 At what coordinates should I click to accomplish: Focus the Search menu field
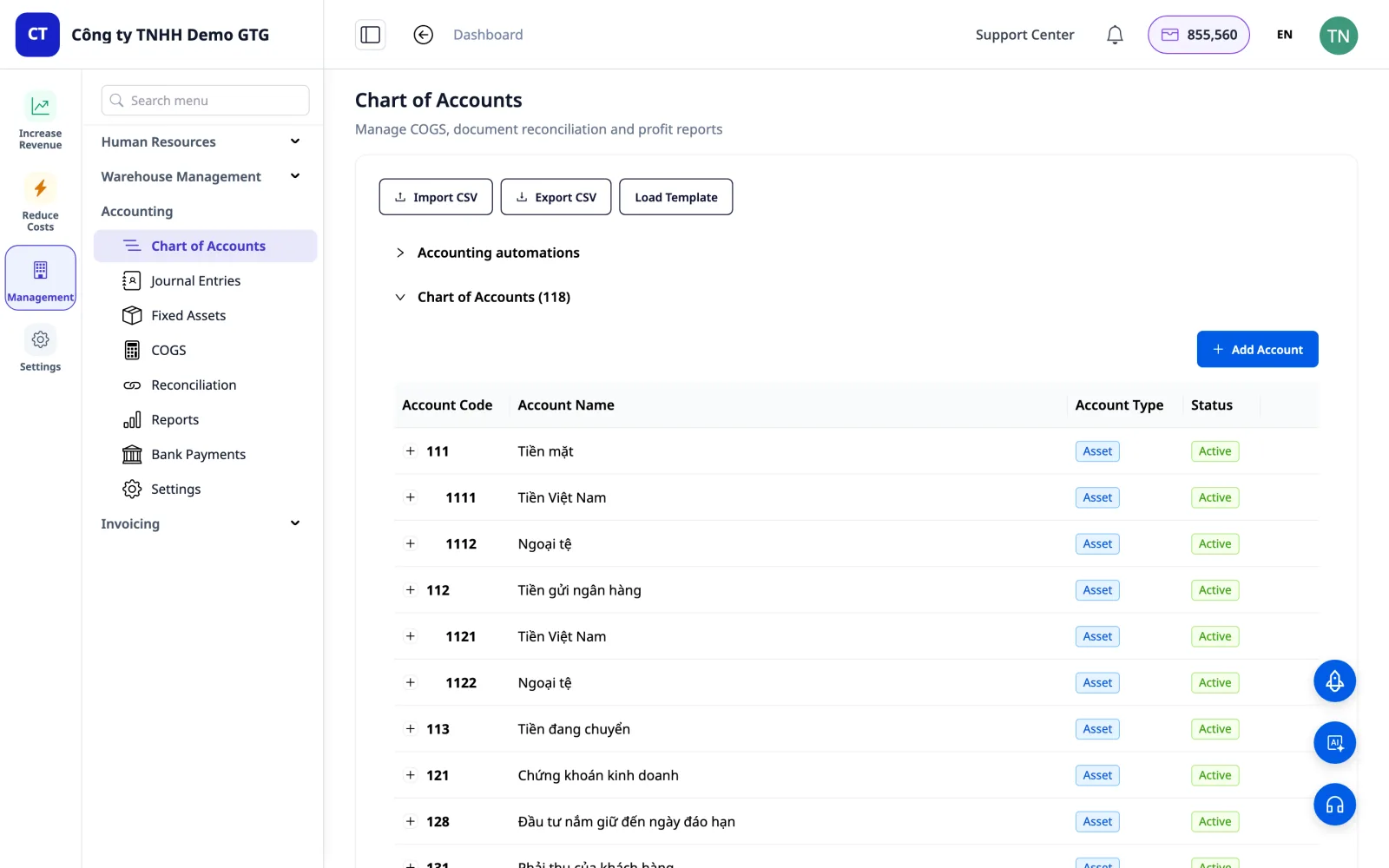[x=205, y=100]
